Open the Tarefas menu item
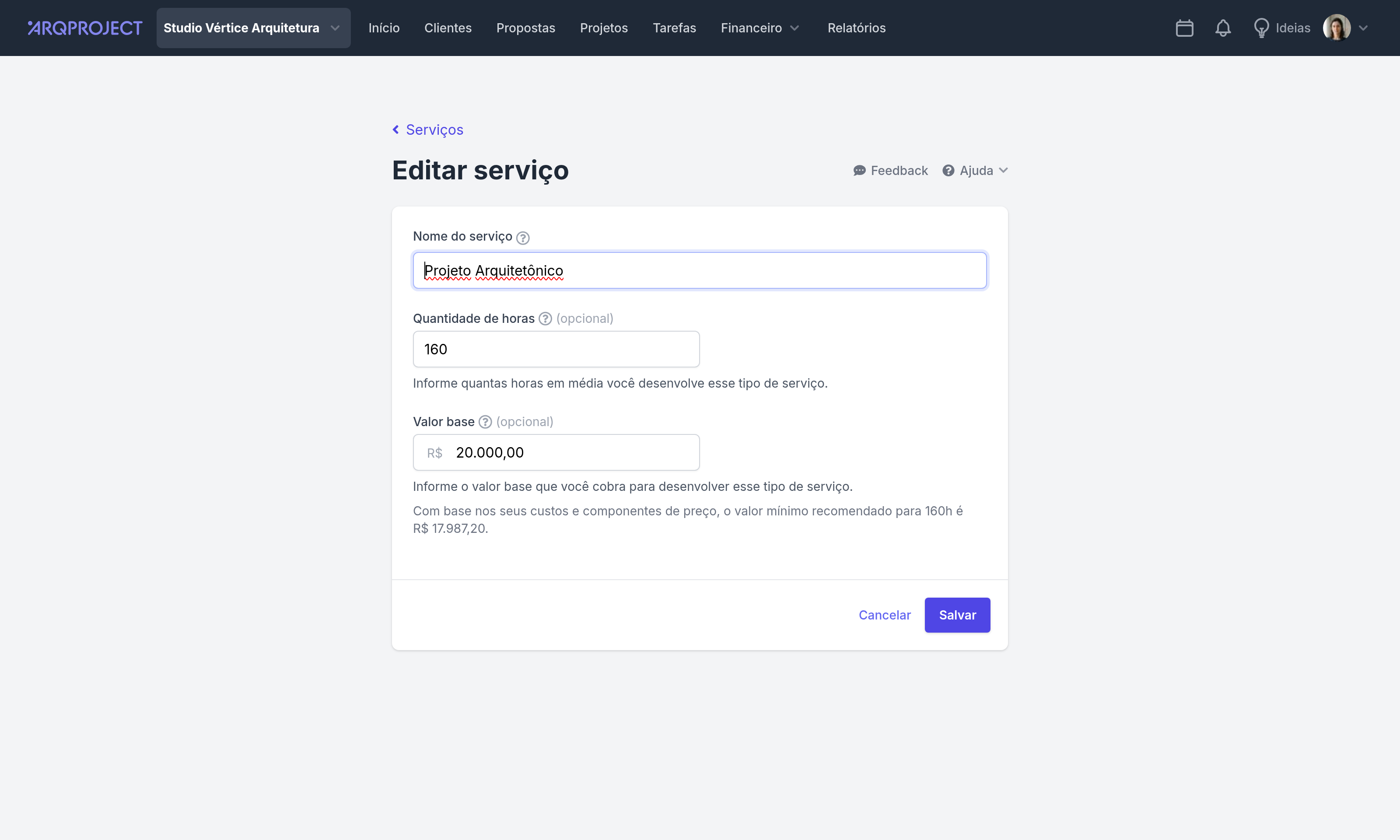This screenshot has width=1400, height=840. 674,28
